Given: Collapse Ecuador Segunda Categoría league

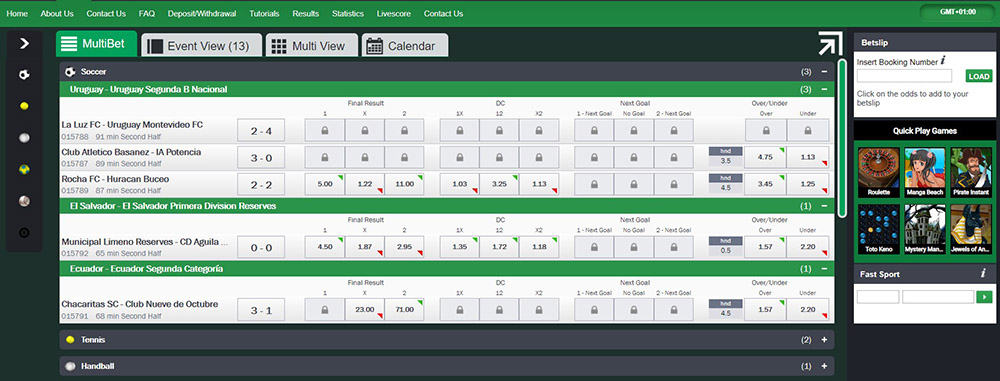Looking at the screenshot, I should click(x=825, y=269).
